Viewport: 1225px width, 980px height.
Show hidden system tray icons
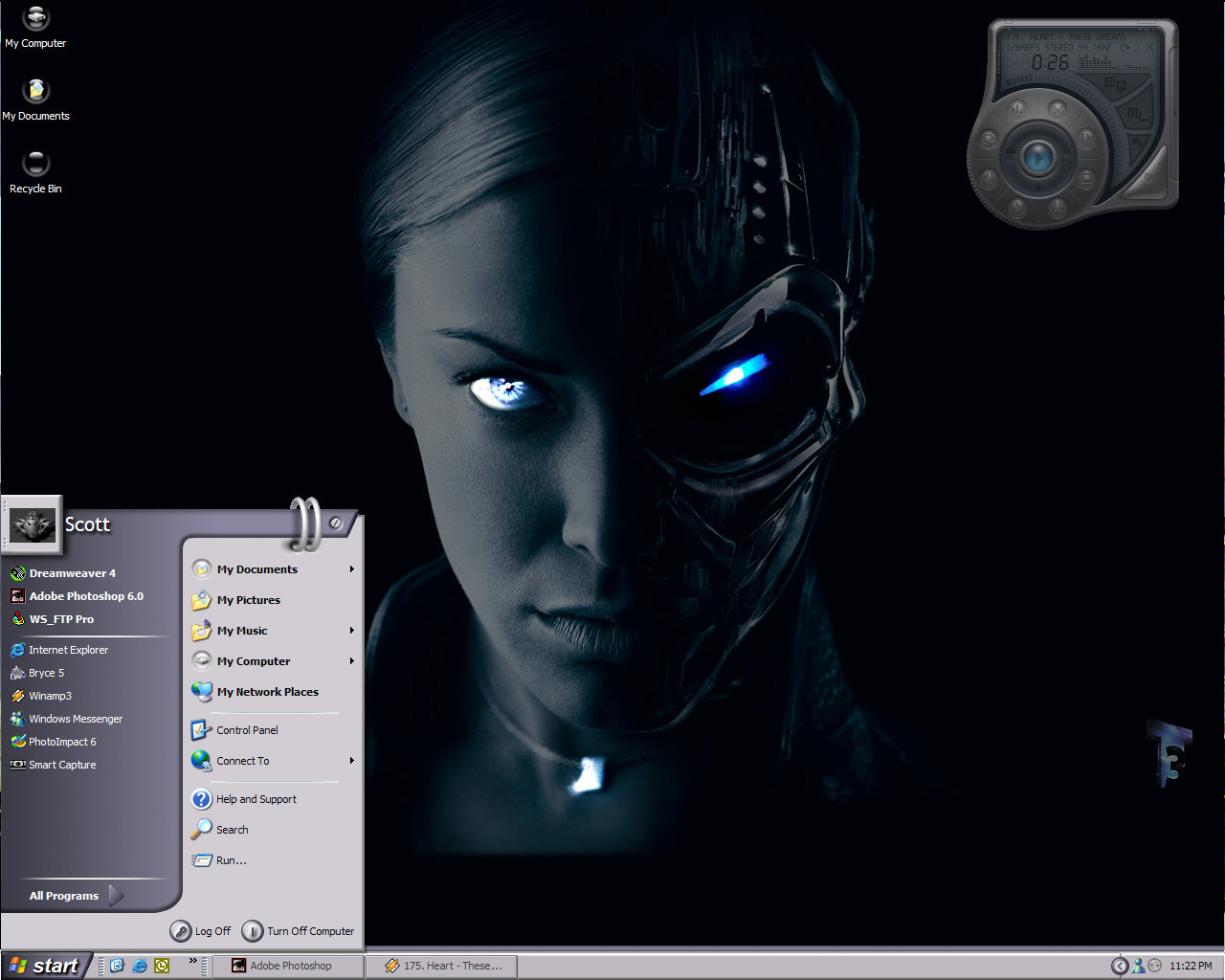pyautogui.click(x=1119, y=966)
